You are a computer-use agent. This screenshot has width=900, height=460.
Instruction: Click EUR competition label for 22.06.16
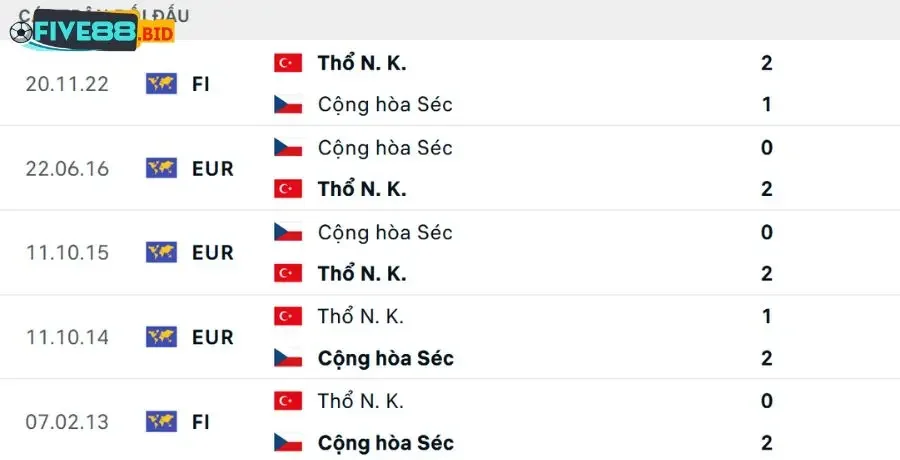212,168
